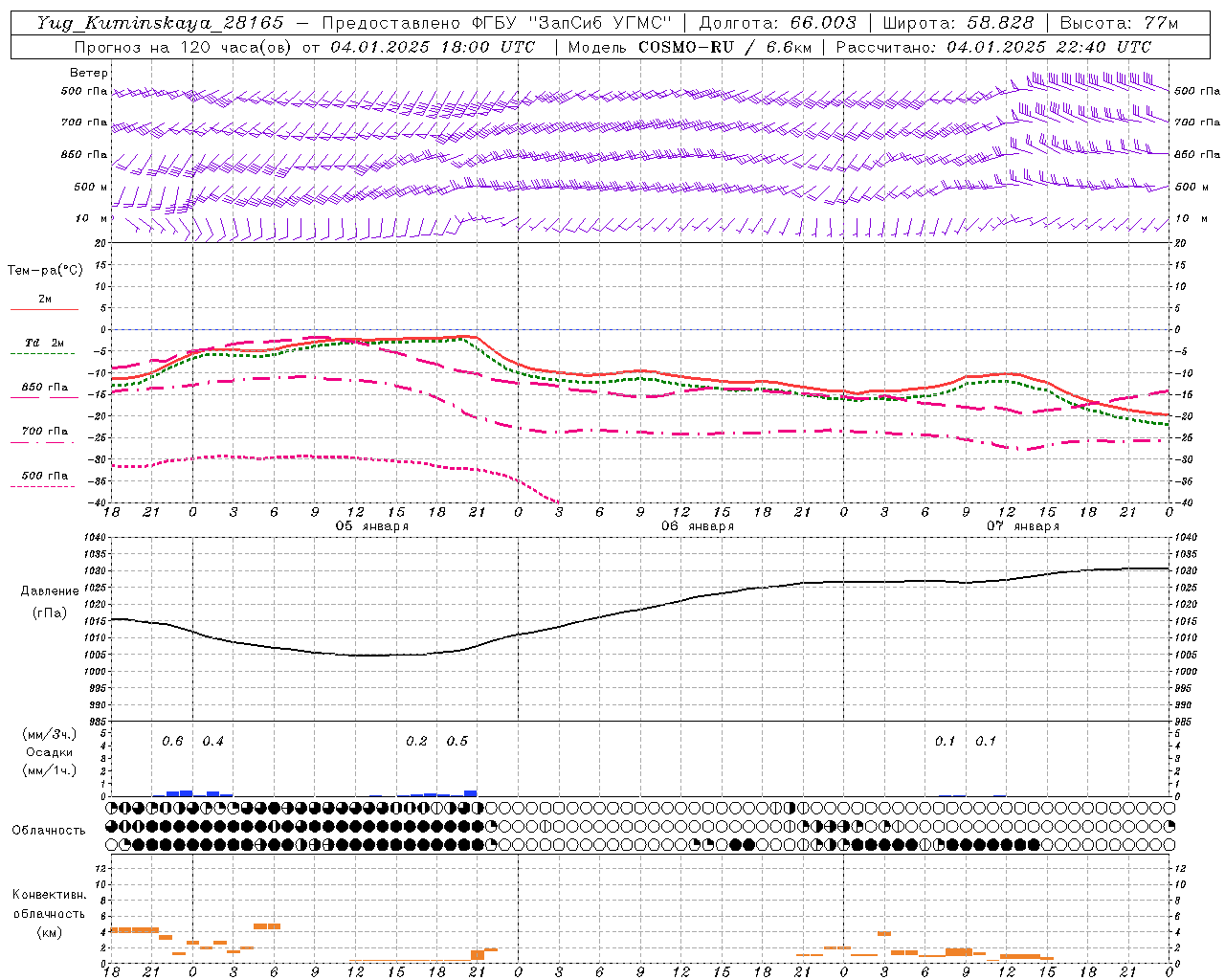Select the forecast start 04.01.2025 18:00 UTC
Viewport: 1225px width, 980px height.
pyautogui.click(x=433, y=47)
